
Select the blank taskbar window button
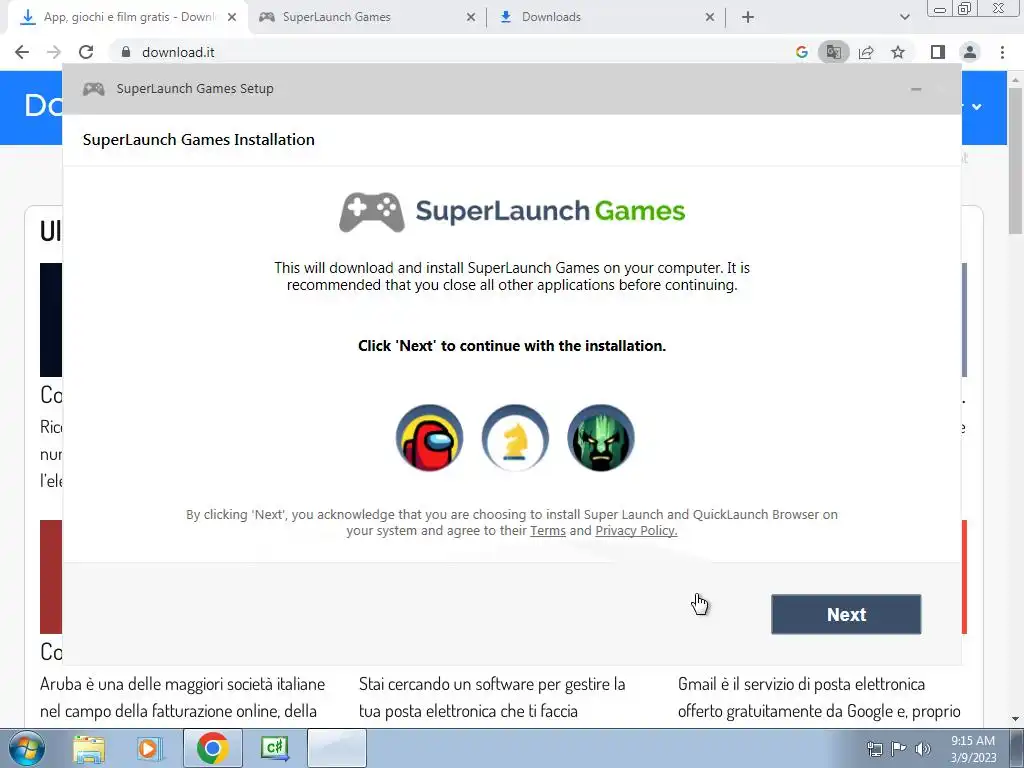click(x=336, y=748)
